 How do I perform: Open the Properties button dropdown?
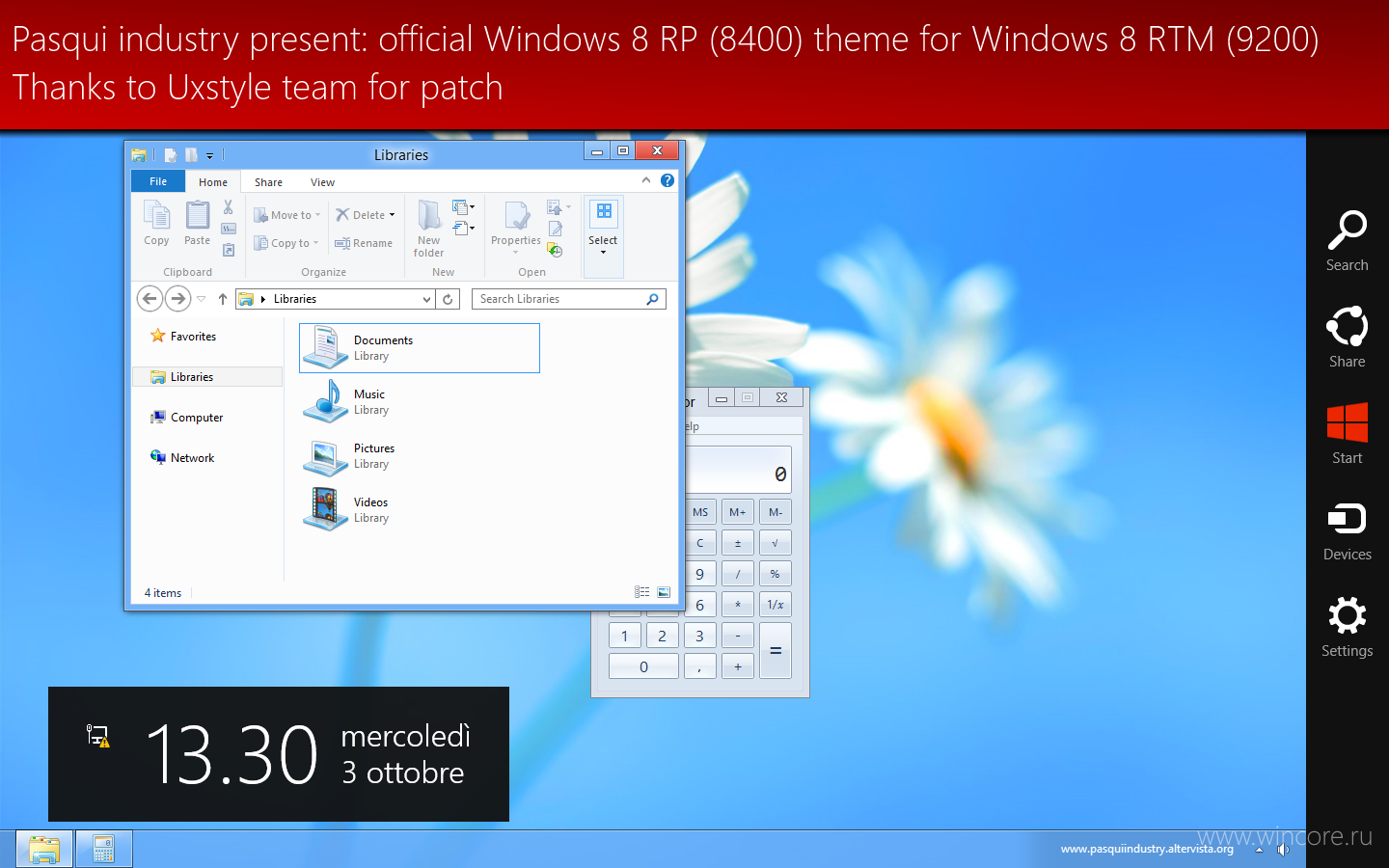click(516, 253)
